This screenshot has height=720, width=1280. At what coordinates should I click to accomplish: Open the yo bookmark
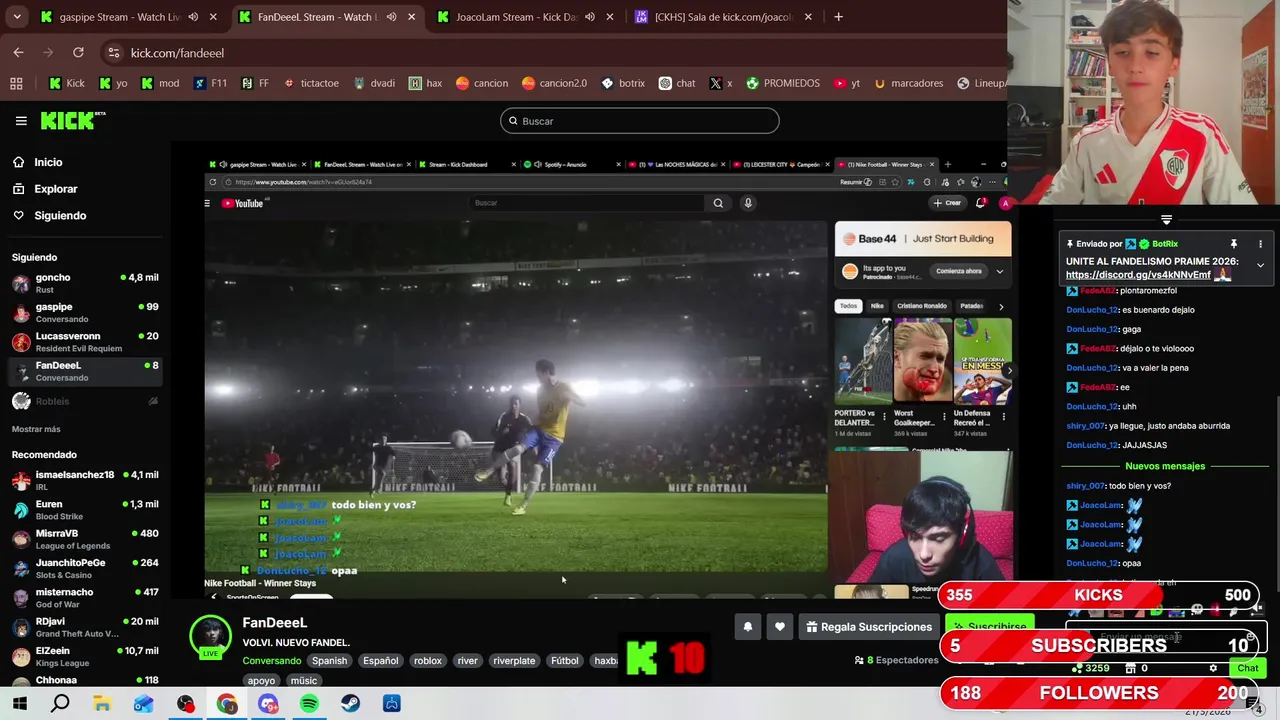coord(113,83)
